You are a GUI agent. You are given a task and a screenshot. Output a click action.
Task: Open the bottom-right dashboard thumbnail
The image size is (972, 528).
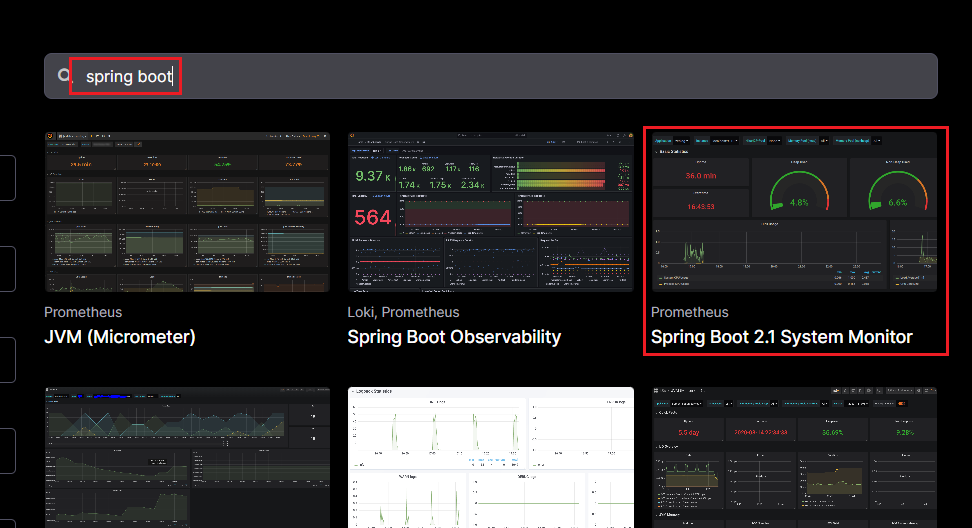794,458
